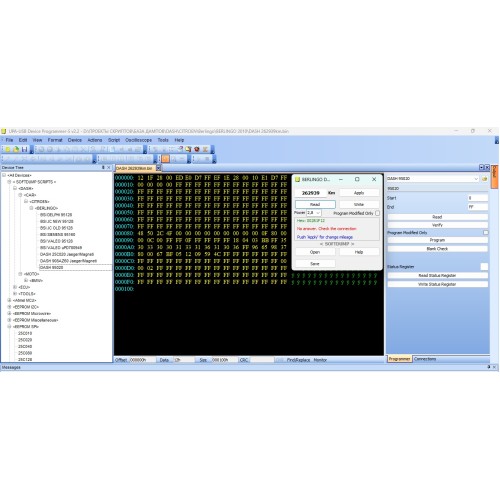Click the orange highlighted toolbar button
This screenshot has height=500, width=500.
pyautogui.click(x=166, y=159)
